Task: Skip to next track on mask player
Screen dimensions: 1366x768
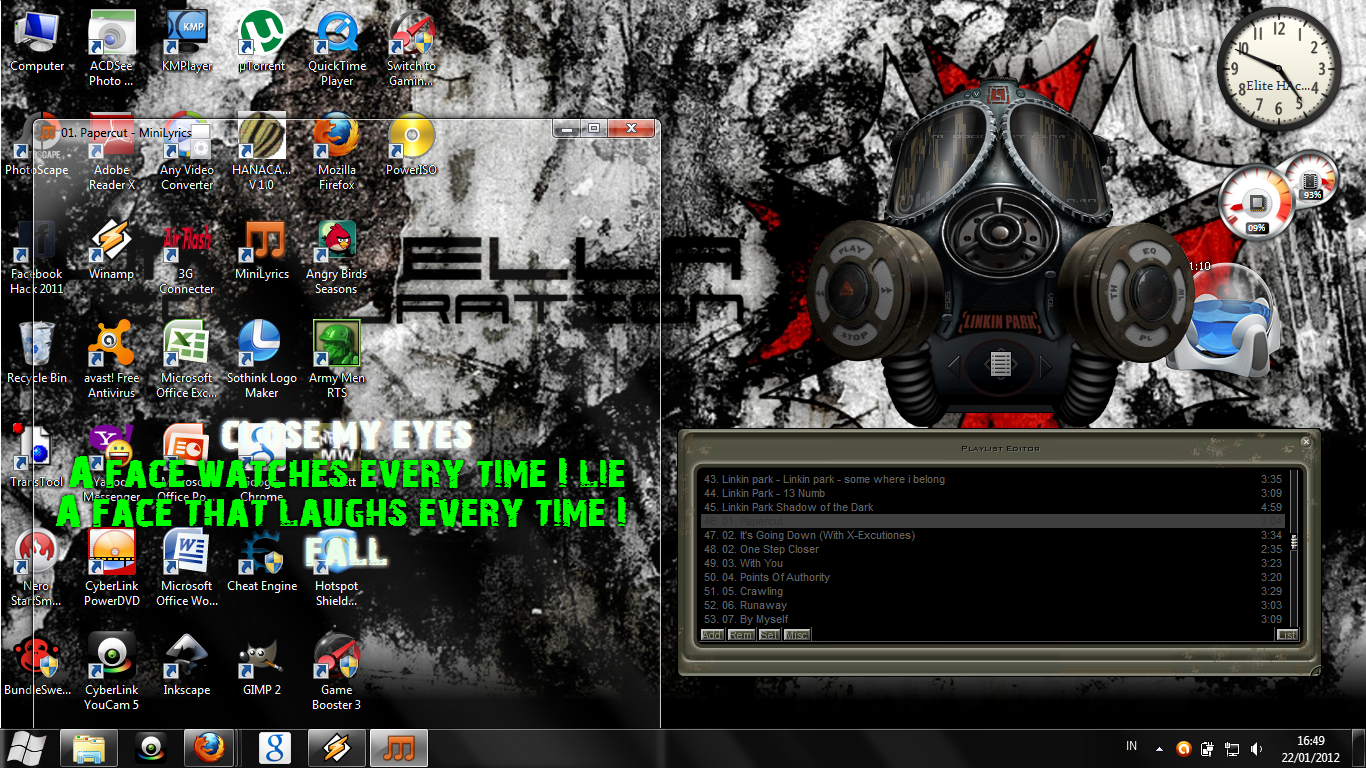Action: point(886,291)
